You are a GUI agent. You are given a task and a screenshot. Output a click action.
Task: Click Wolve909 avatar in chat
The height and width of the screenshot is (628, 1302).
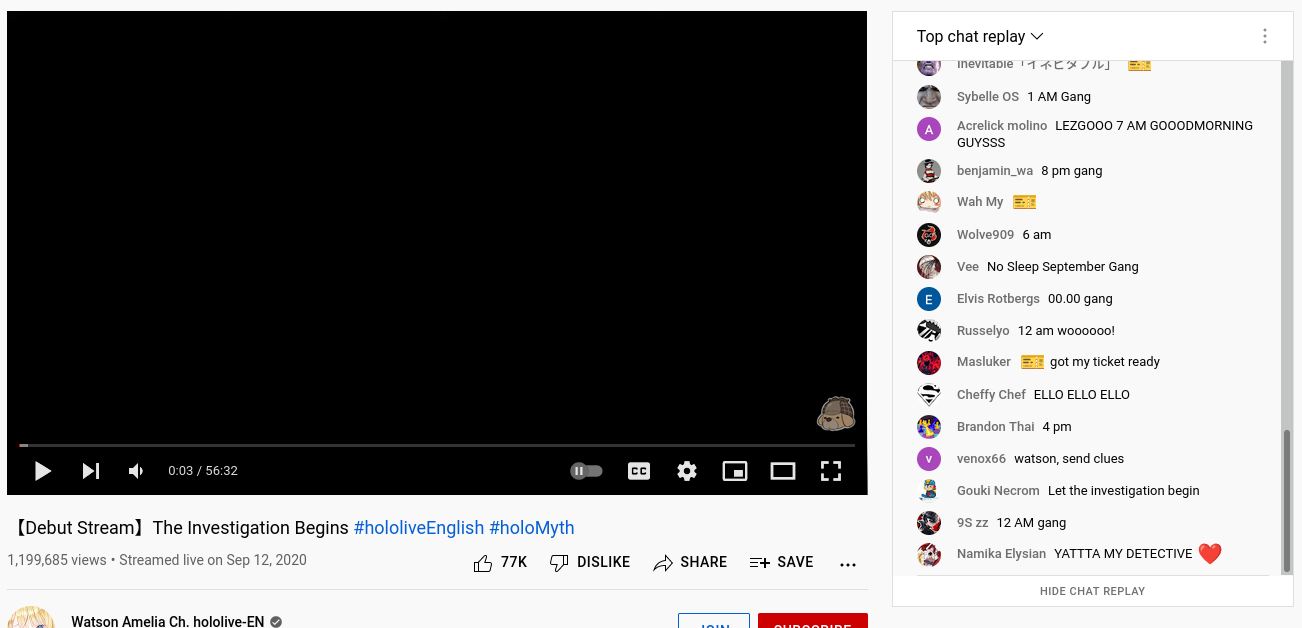click(929, 235)
